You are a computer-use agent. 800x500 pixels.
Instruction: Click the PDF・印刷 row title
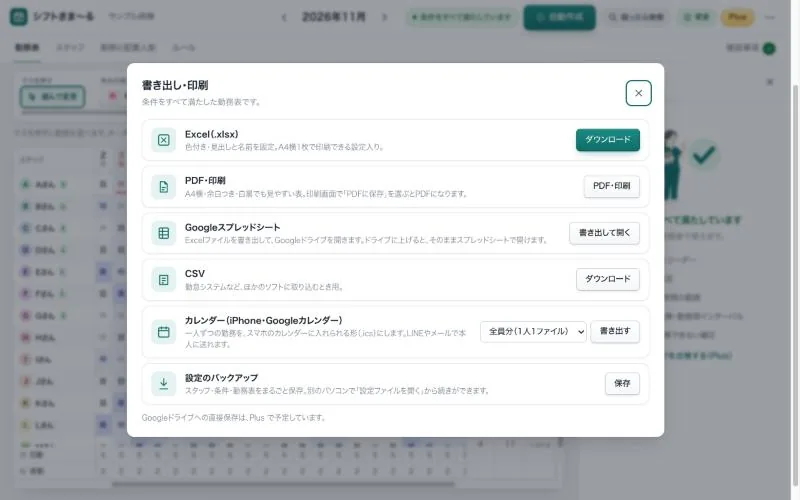click(205, 181)
